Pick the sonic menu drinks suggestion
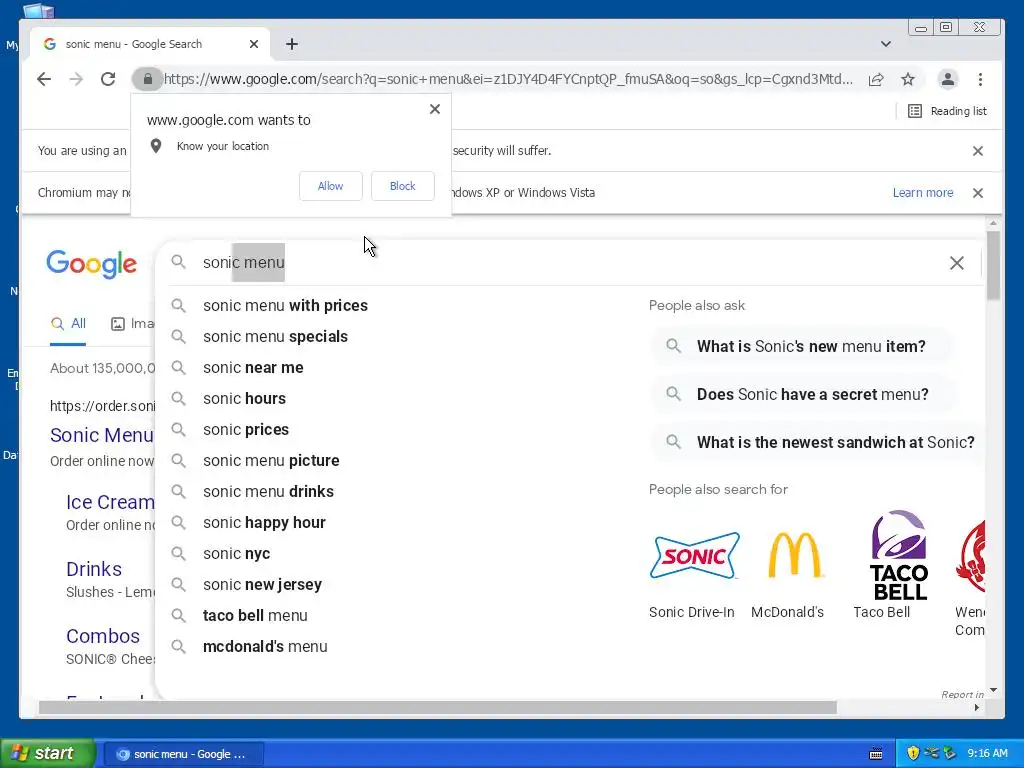This screenshot has width=1024, height=768. (x=268, y=492)
